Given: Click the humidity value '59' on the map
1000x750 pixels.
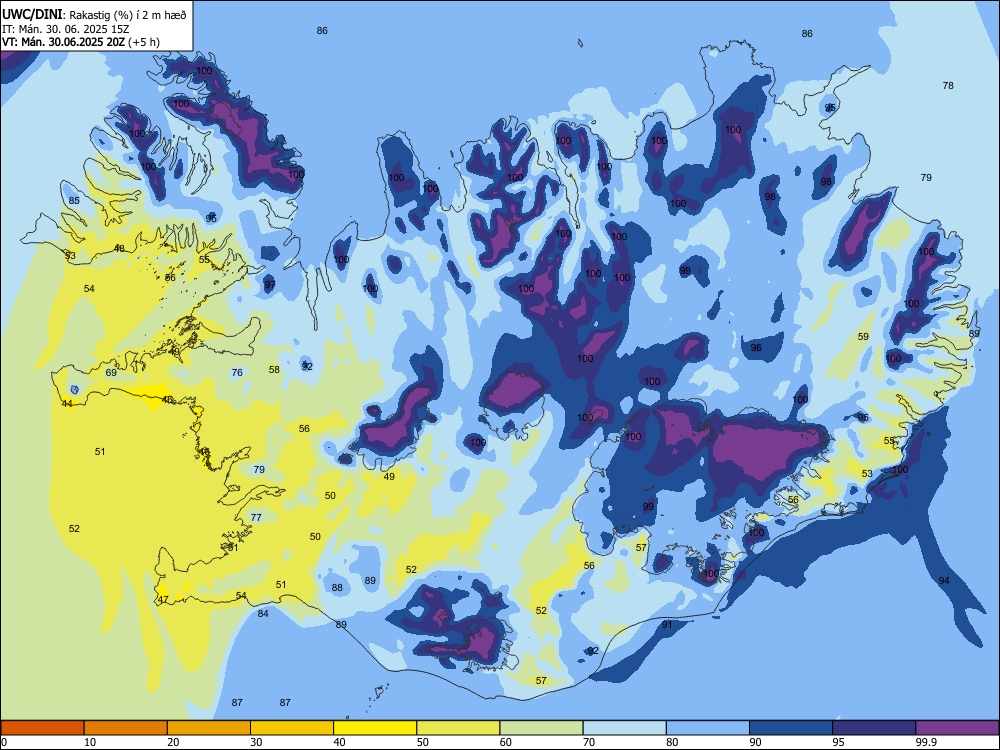Looking at the screenshot, I should click(x=863, y=336).
